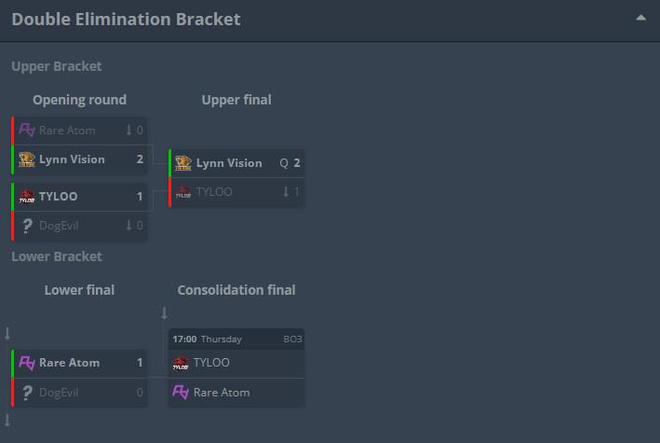Image resolution: width=660 pixels, height=443 pixels.
Task: Click TYLOO logo in consolidation final
Action: [x=181, y=363]
